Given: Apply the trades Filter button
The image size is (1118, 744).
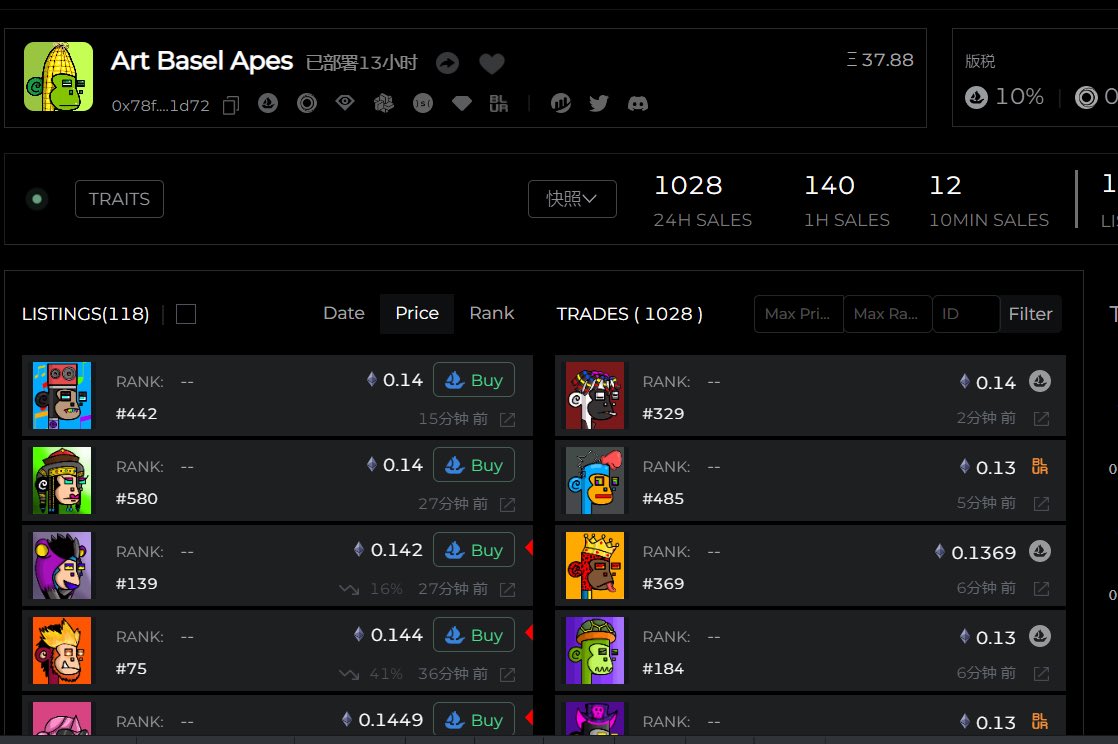Looking at the screenshot, I should 1030,314.
